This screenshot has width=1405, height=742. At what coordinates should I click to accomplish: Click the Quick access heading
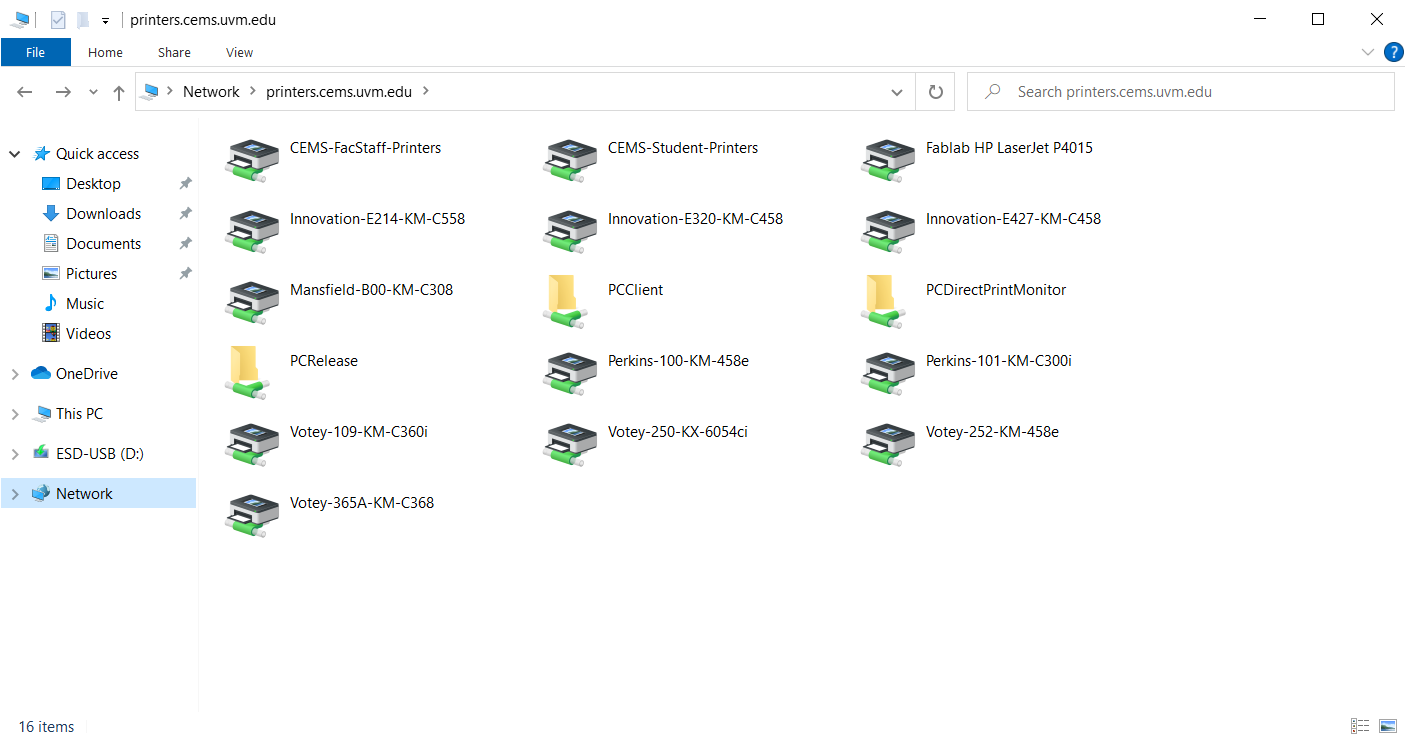98,154
